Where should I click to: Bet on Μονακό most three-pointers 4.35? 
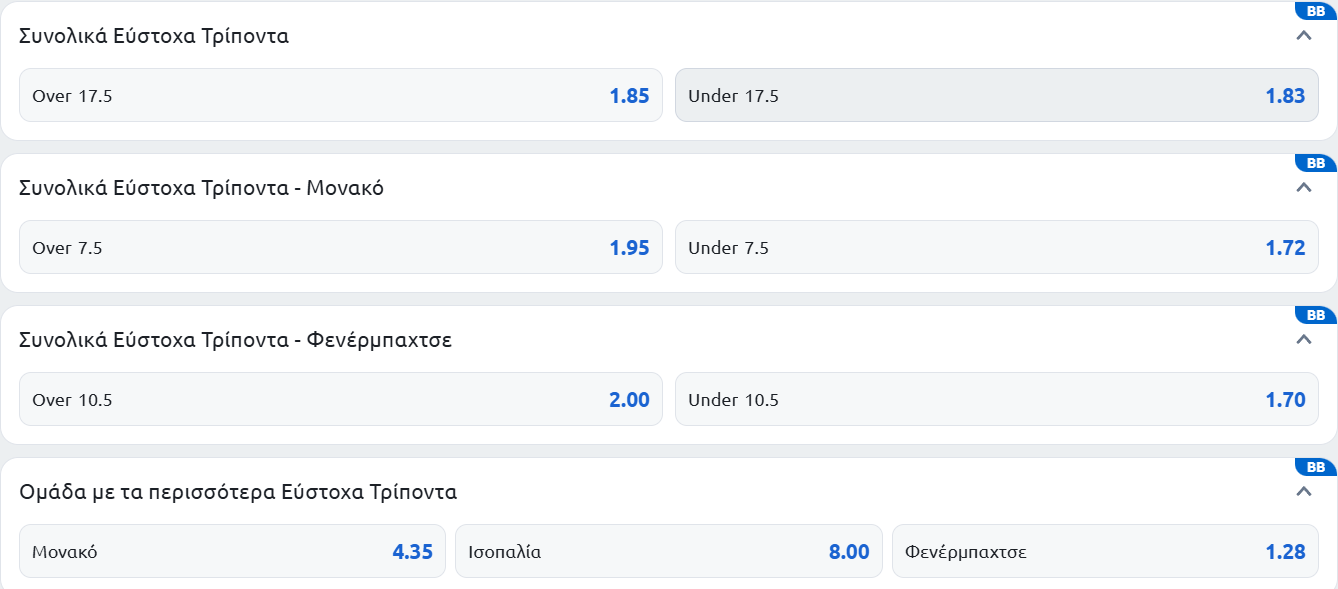point(232,551)
